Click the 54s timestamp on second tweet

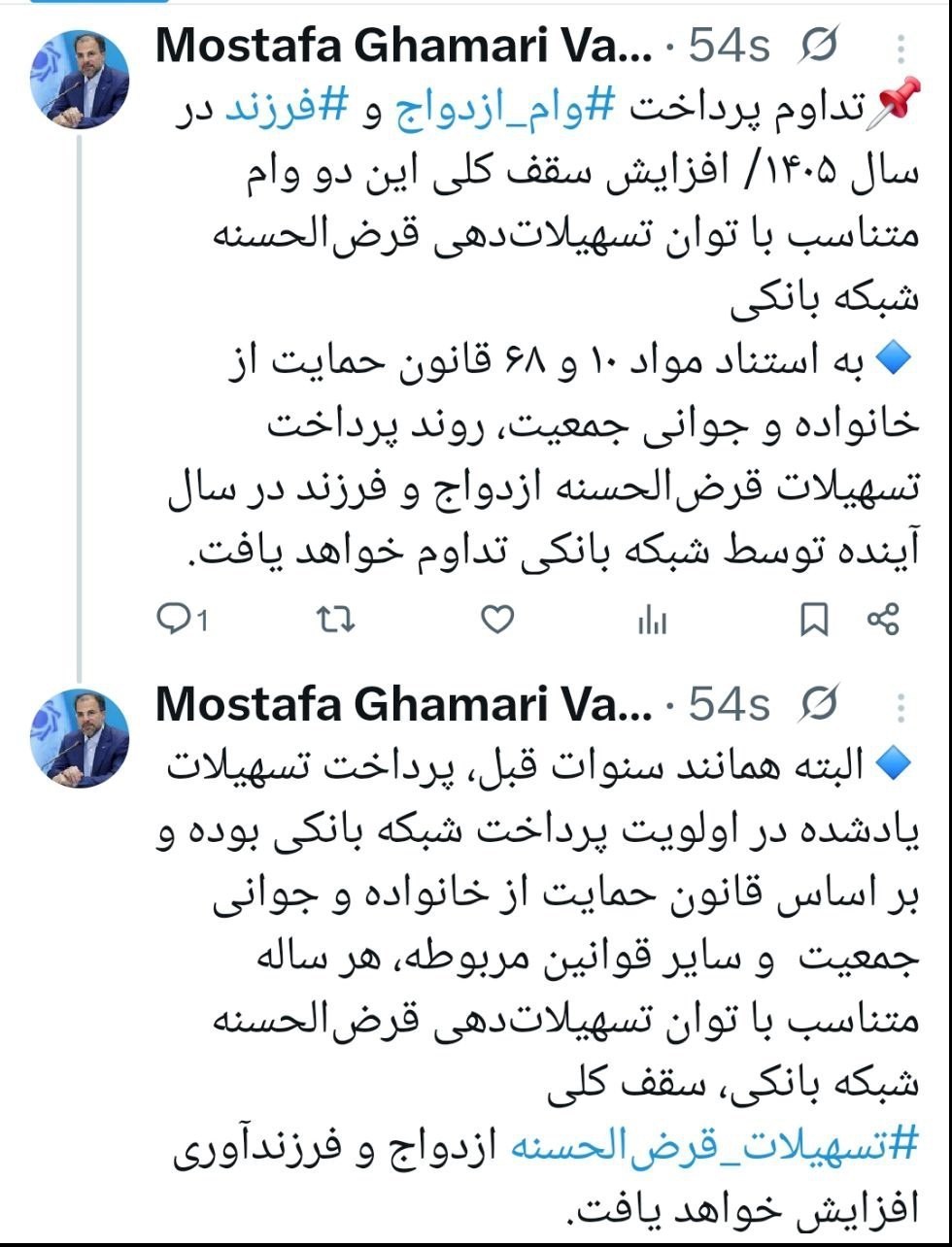point(729,704)
